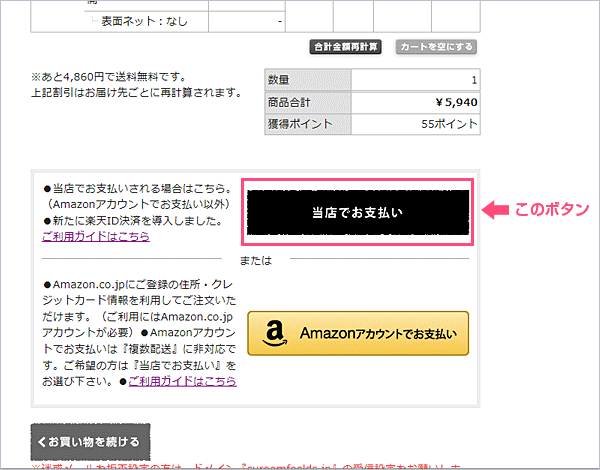
Task: Click 上記割引はお届け先ごとに再計算されます text
Action: coord(136,93)
